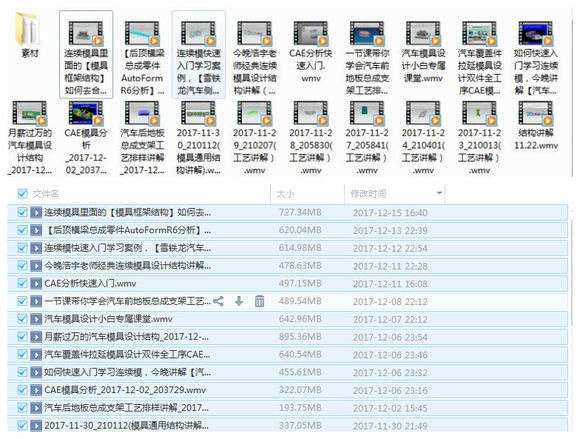The width and height of the screenshot is (580, 439).
Task: Select the 【后顶横梁总成零件AutoForm R6分析】 video thumbnail
Action: coord(142,33)
